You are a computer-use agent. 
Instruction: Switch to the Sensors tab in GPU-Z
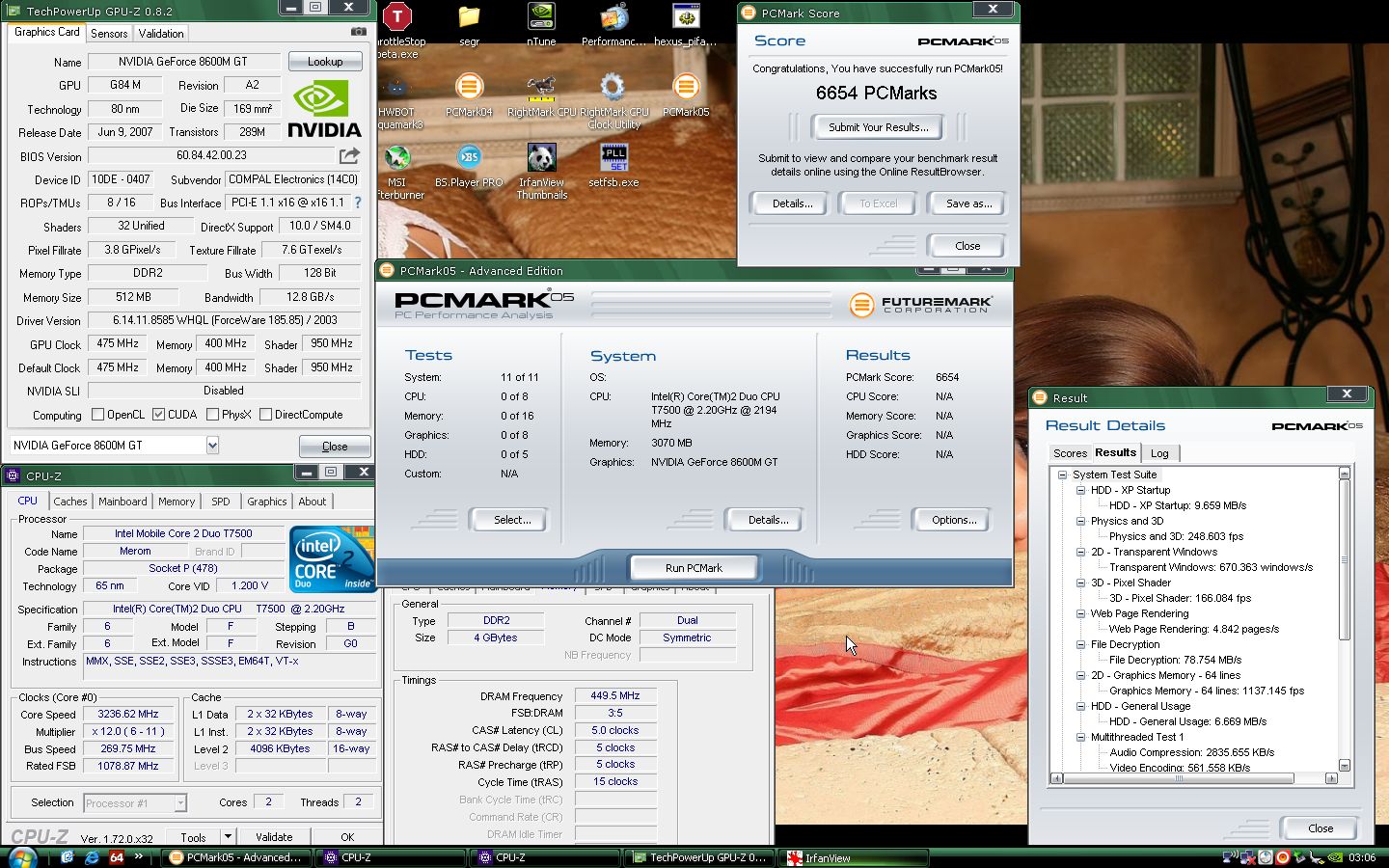coord(109,33)
